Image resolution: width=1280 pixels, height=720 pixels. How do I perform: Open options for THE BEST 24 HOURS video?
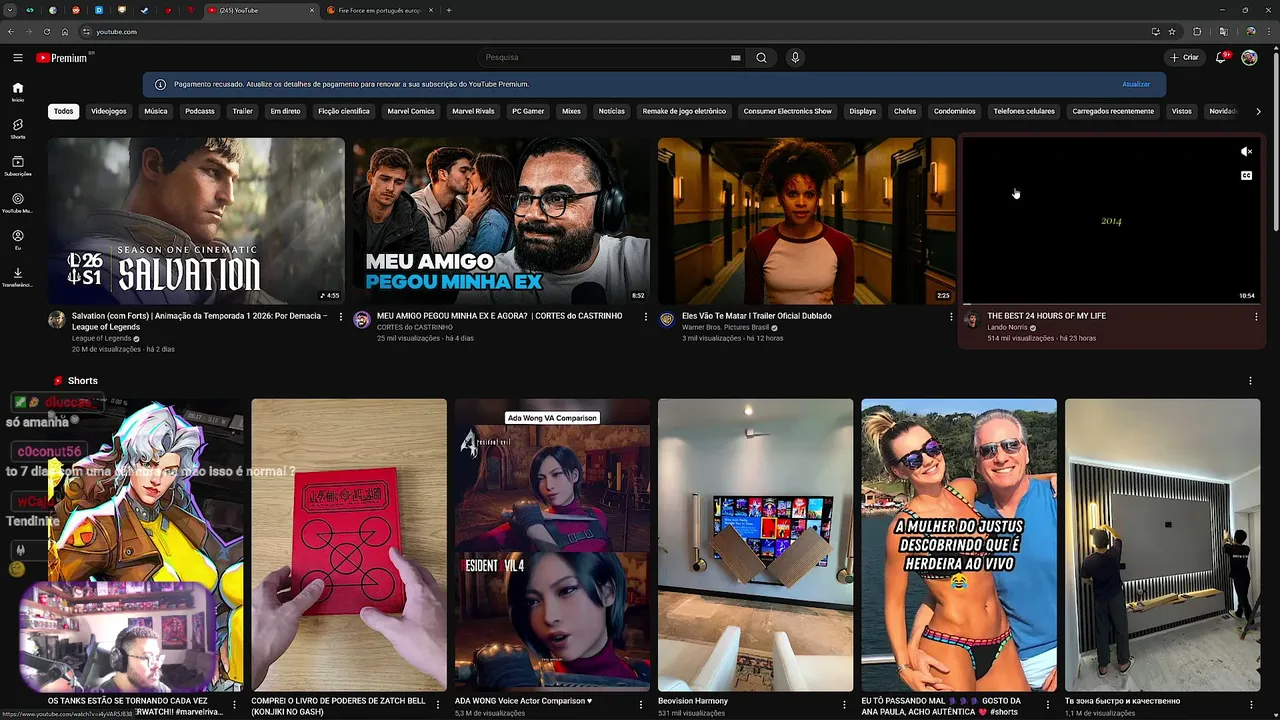(1256, 317)
